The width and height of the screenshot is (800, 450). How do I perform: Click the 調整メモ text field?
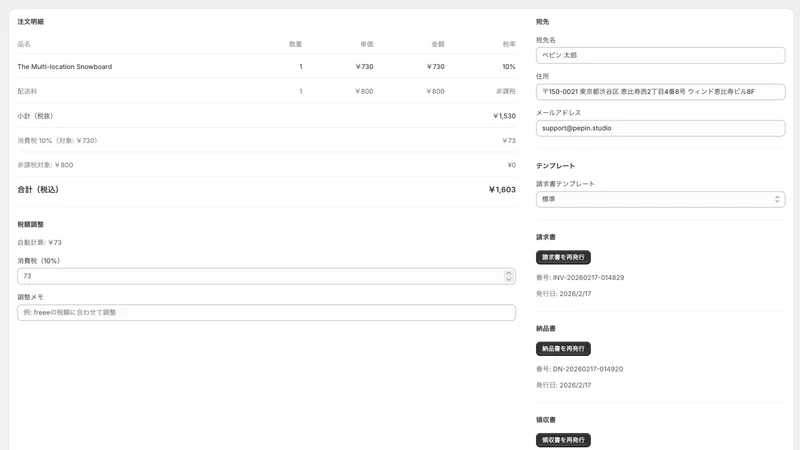coord(266,312)
